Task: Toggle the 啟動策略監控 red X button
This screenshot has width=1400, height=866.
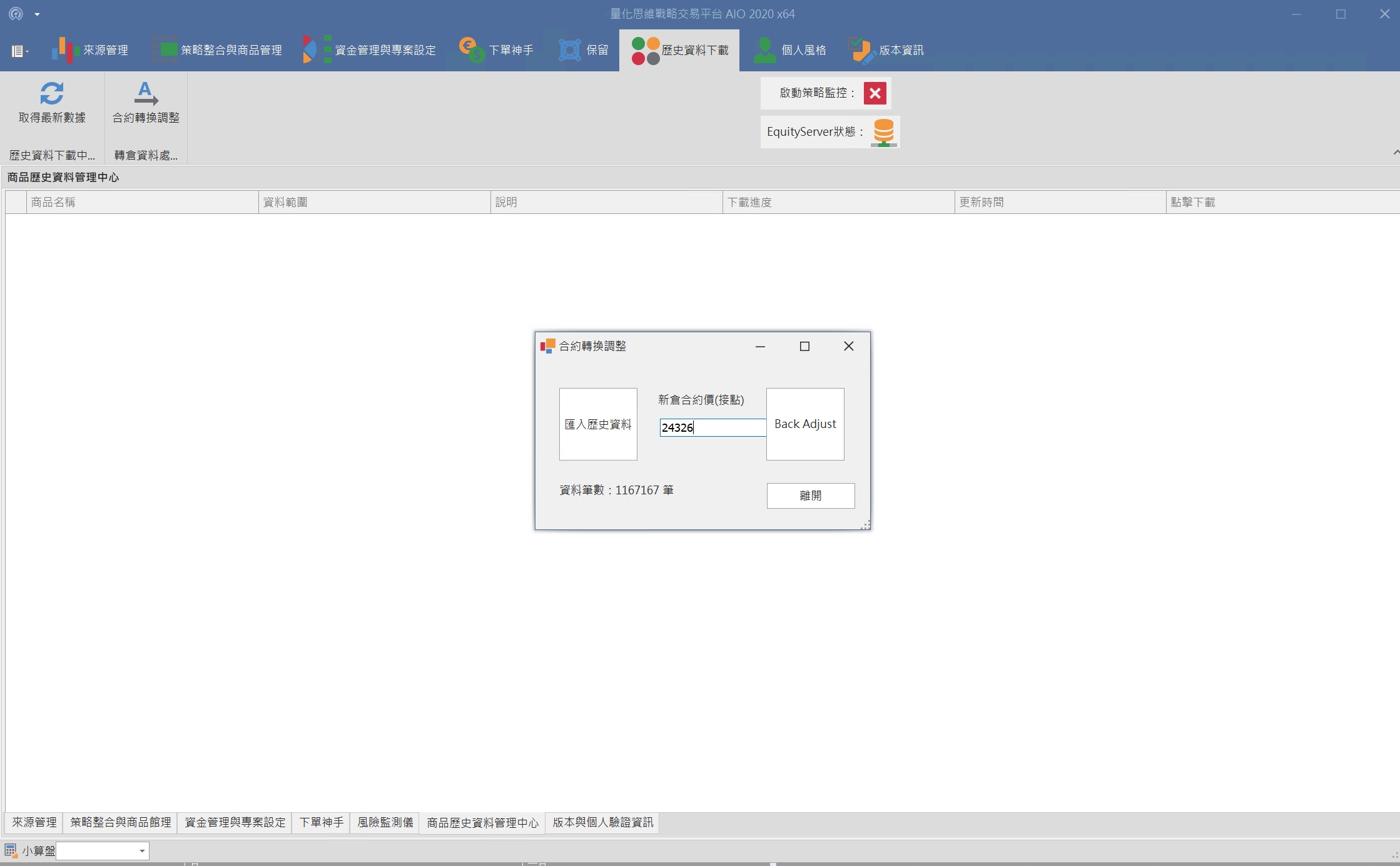Action: pos(875,93)
